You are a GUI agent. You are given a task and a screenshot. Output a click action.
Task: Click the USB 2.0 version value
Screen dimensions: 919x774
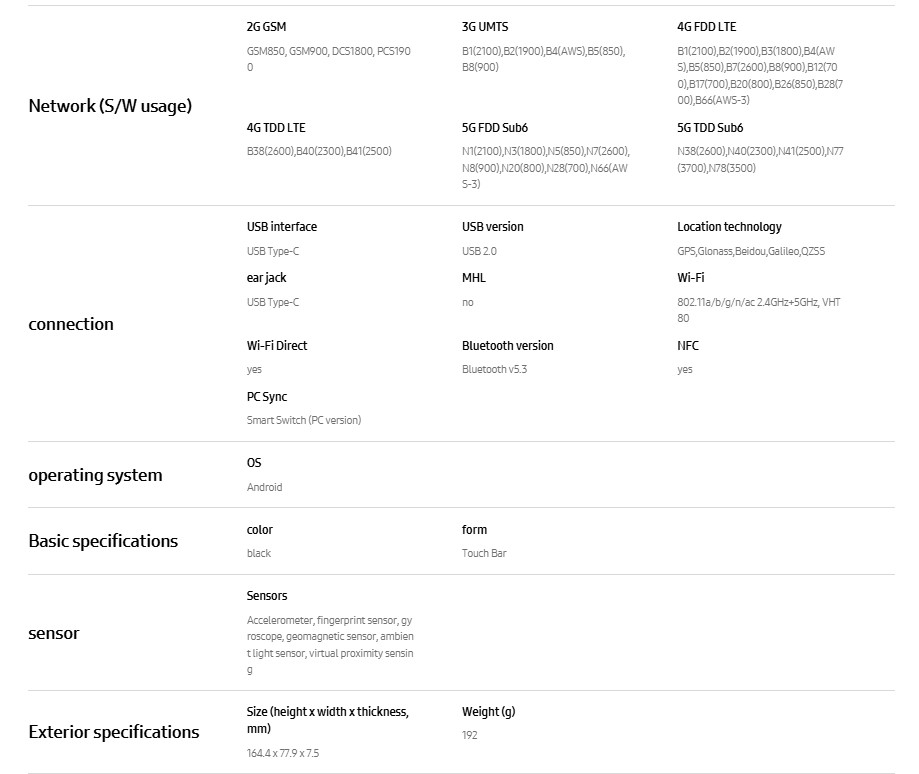click(x=479, y=252)
